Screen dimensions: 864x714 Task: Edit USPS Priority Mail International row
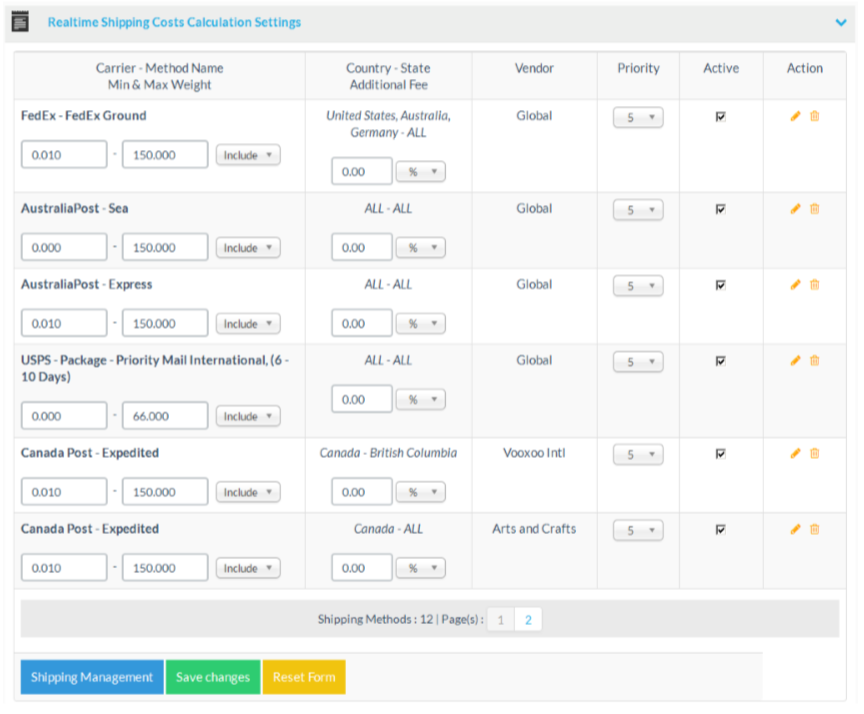point(795,361)
